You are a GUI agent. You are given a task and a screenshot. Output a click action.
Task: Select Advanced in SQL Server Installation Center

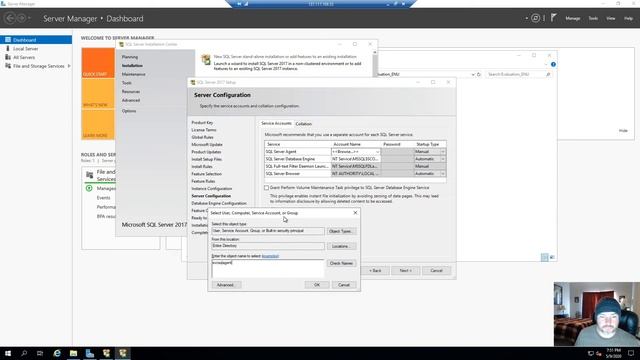[131, 100]
